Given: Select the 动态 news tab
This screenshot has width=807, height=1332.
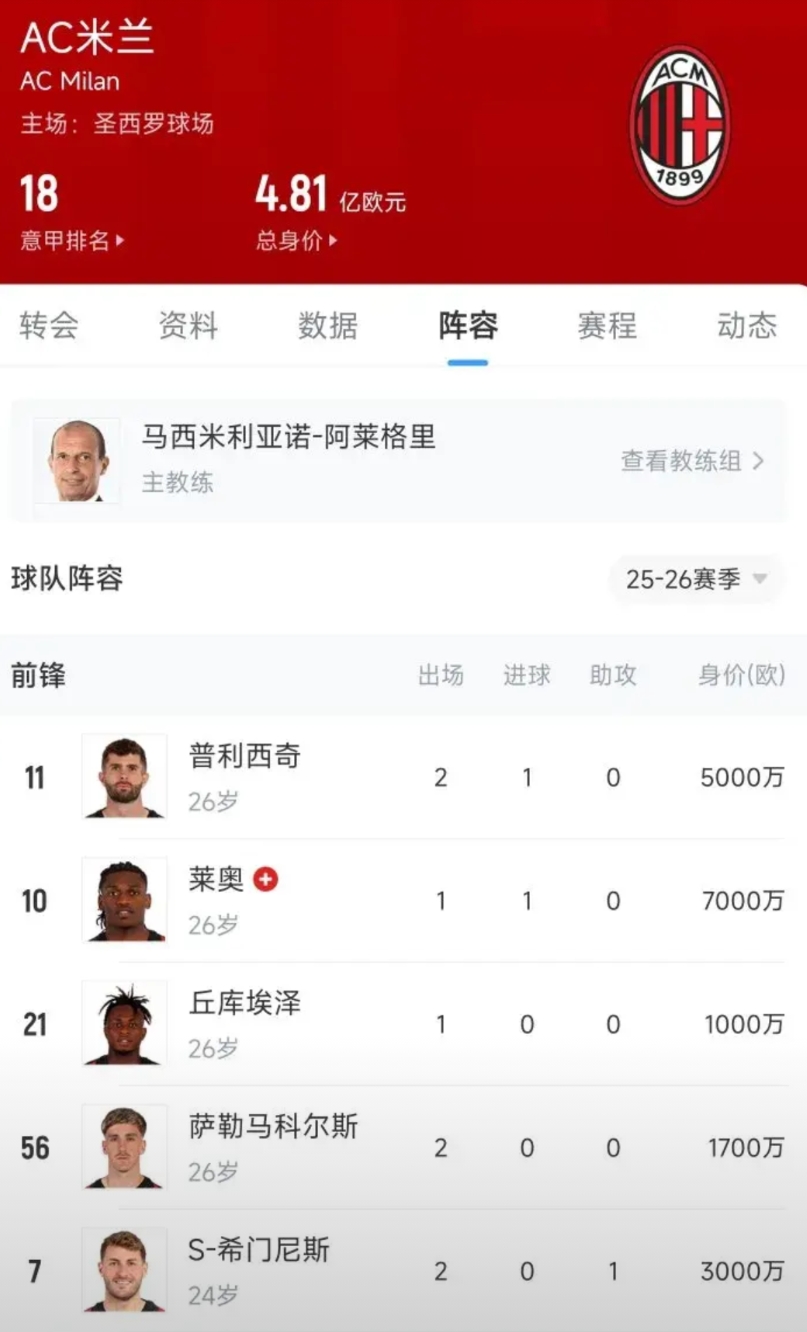Looking at the screenshot, I should 747,326.
